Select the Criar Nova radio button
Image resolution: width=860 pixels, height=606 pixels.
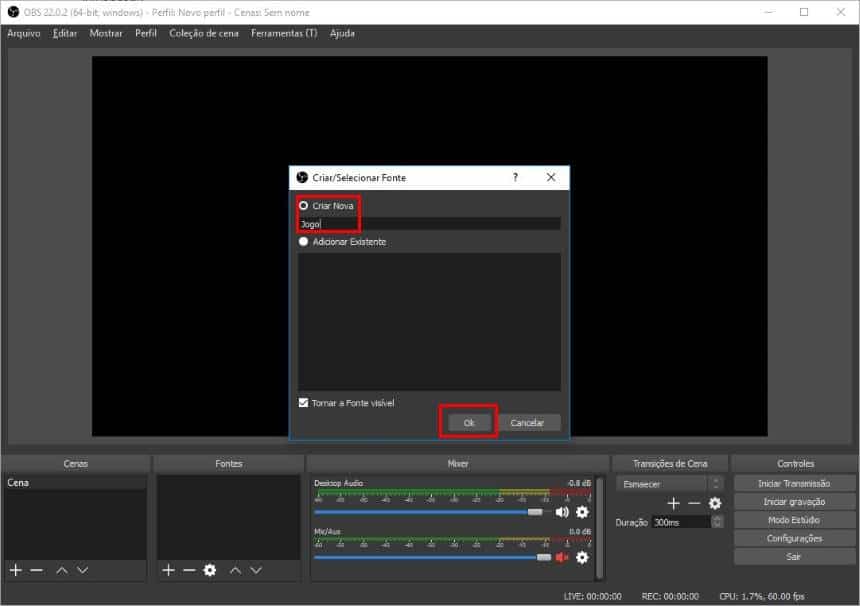click(x=303, y=206)
